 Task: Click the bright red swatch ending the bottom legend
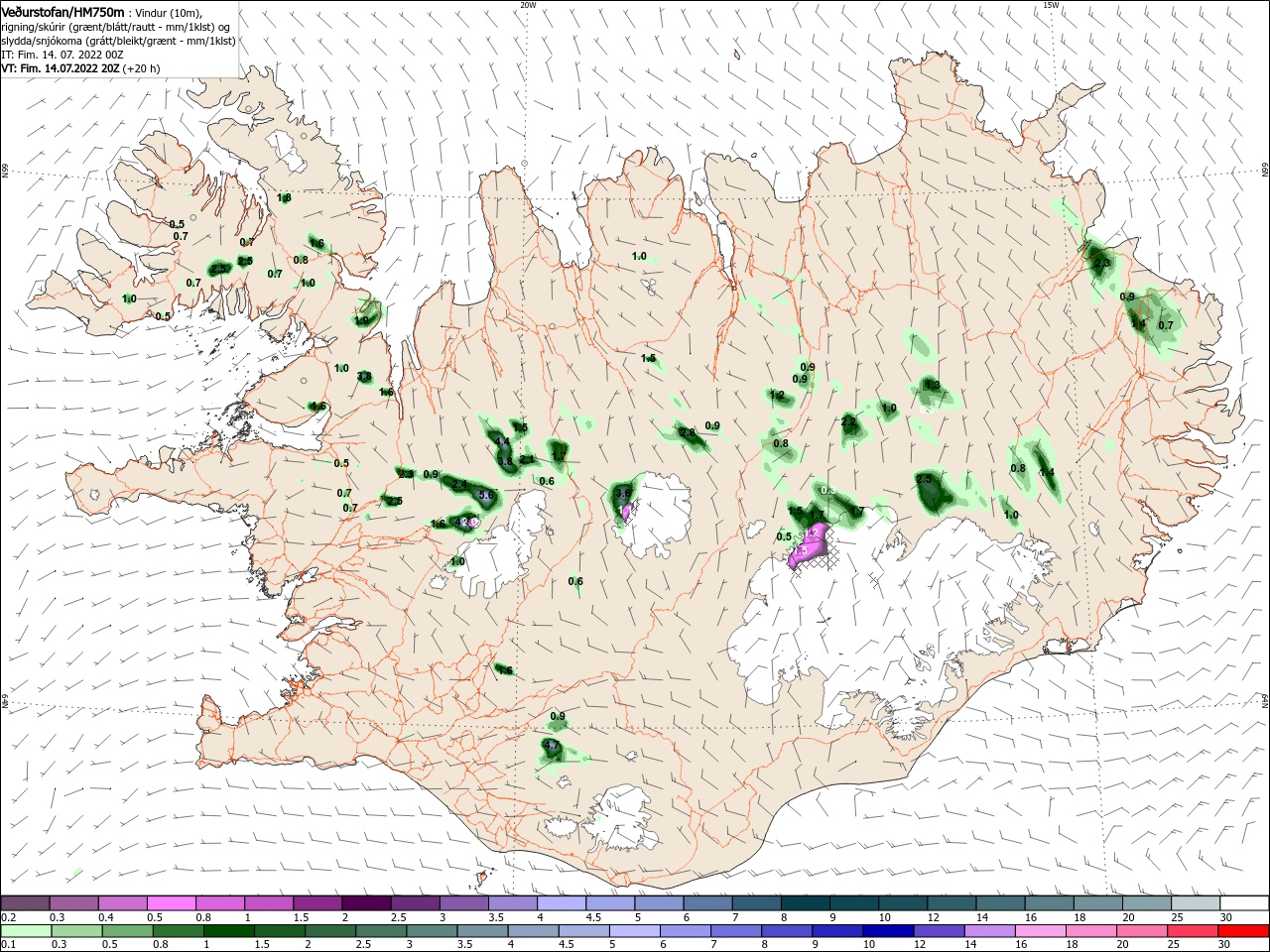[1244, 931]
